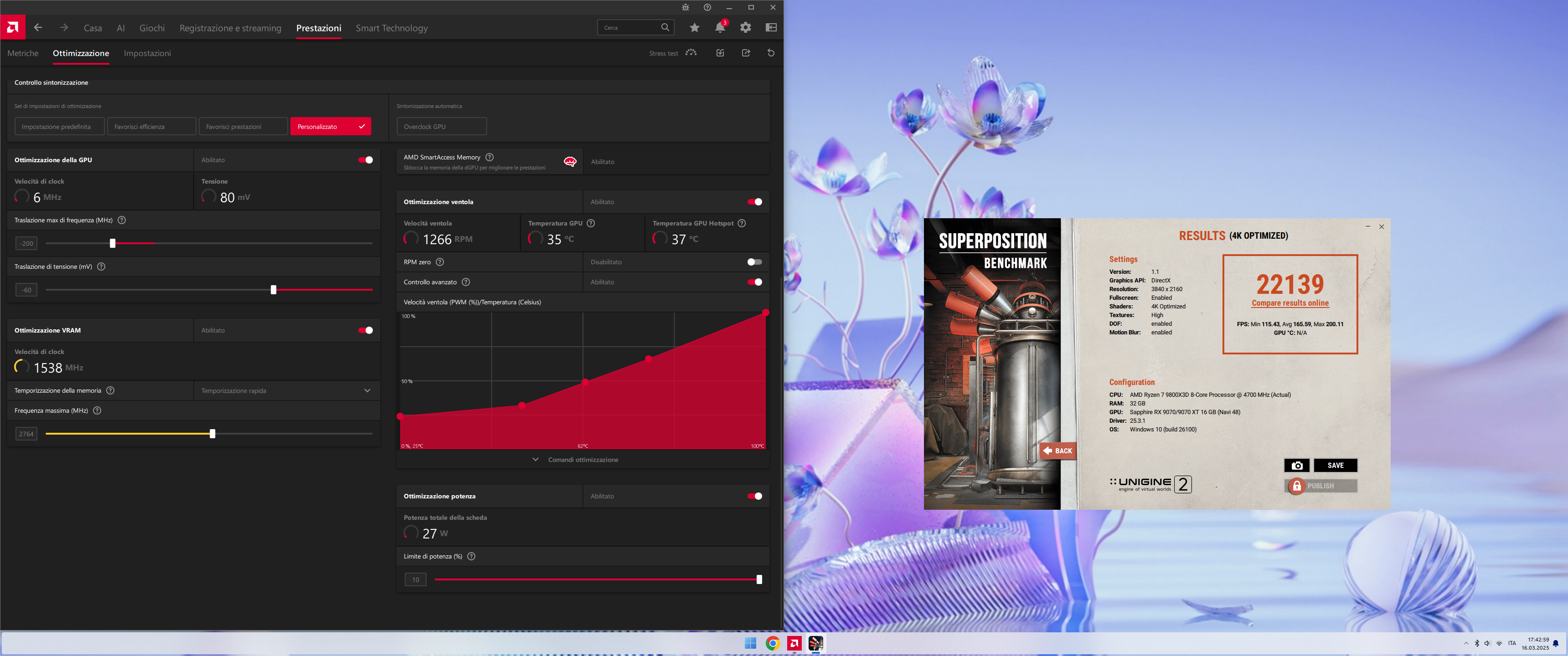Select Favorisci prestazioni preset
The image size is (1568, 656).
point(243,127)
